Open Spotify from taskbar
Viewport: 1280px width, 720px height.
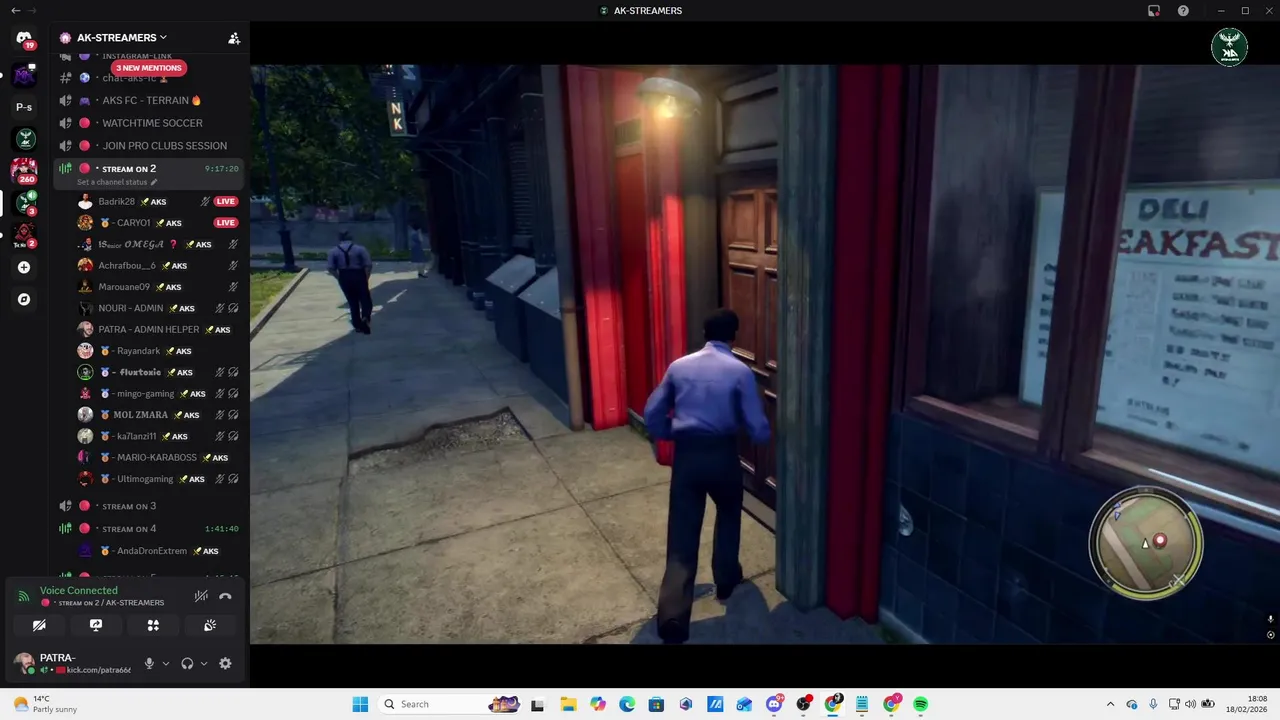pos(920,704)
